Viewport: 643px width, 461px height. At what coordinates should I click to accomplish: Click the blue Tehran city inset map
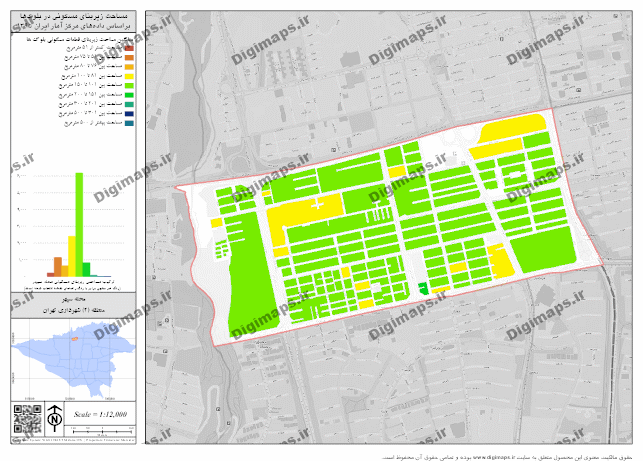73,360
